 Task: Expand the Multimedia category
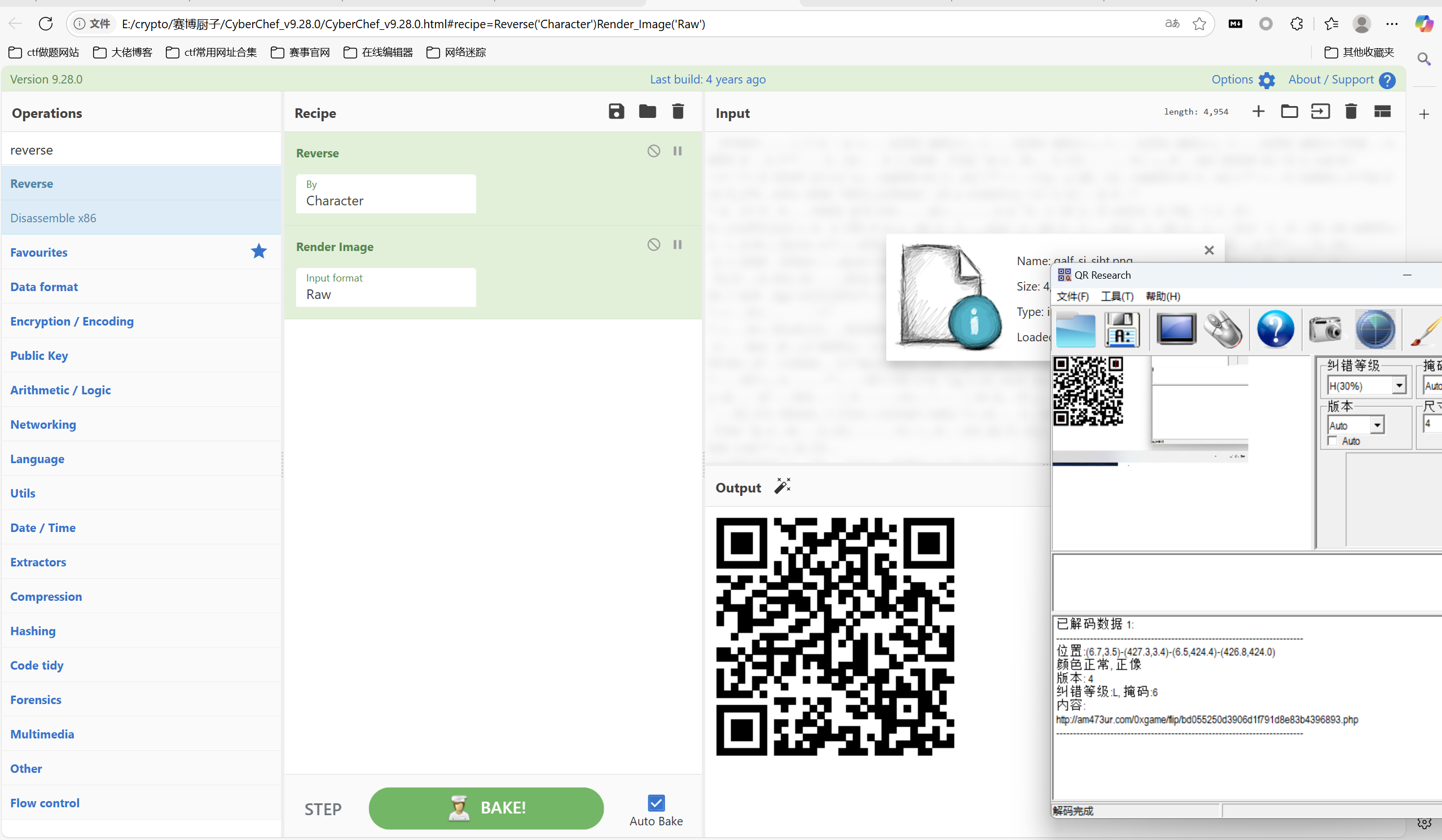(x=142, y=733)
